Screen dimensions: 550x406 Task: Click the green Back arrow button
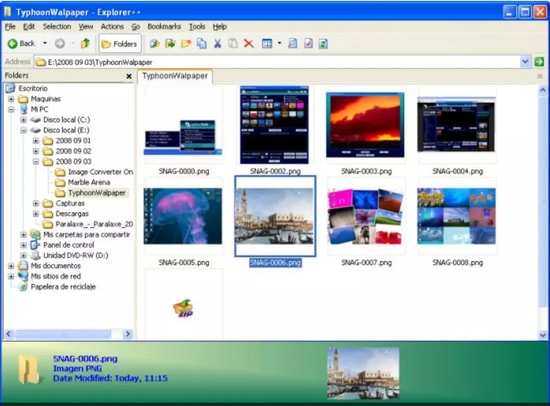(21, 44)
